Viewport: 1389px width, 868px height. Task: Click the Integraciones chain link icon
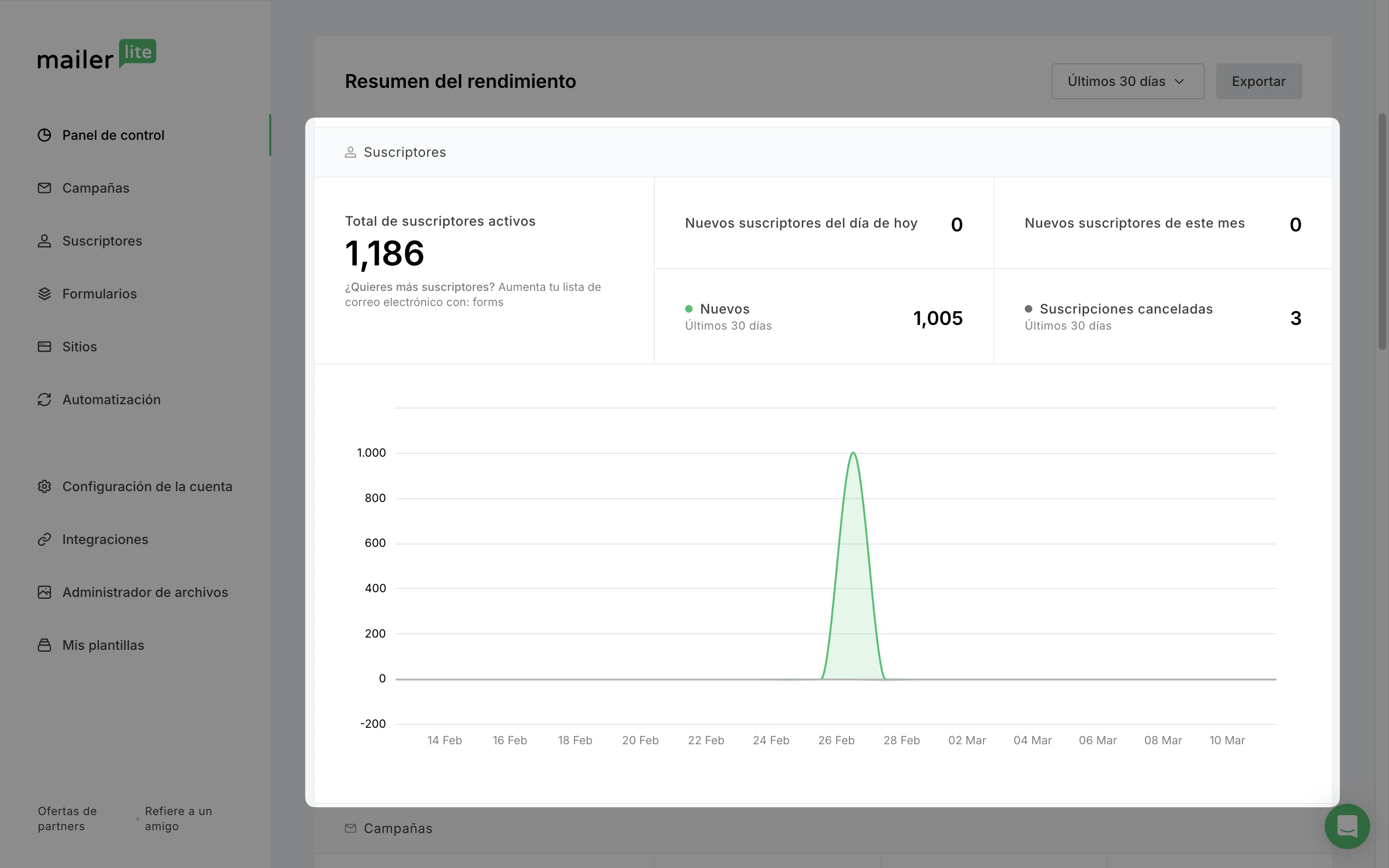coord(44,539)
